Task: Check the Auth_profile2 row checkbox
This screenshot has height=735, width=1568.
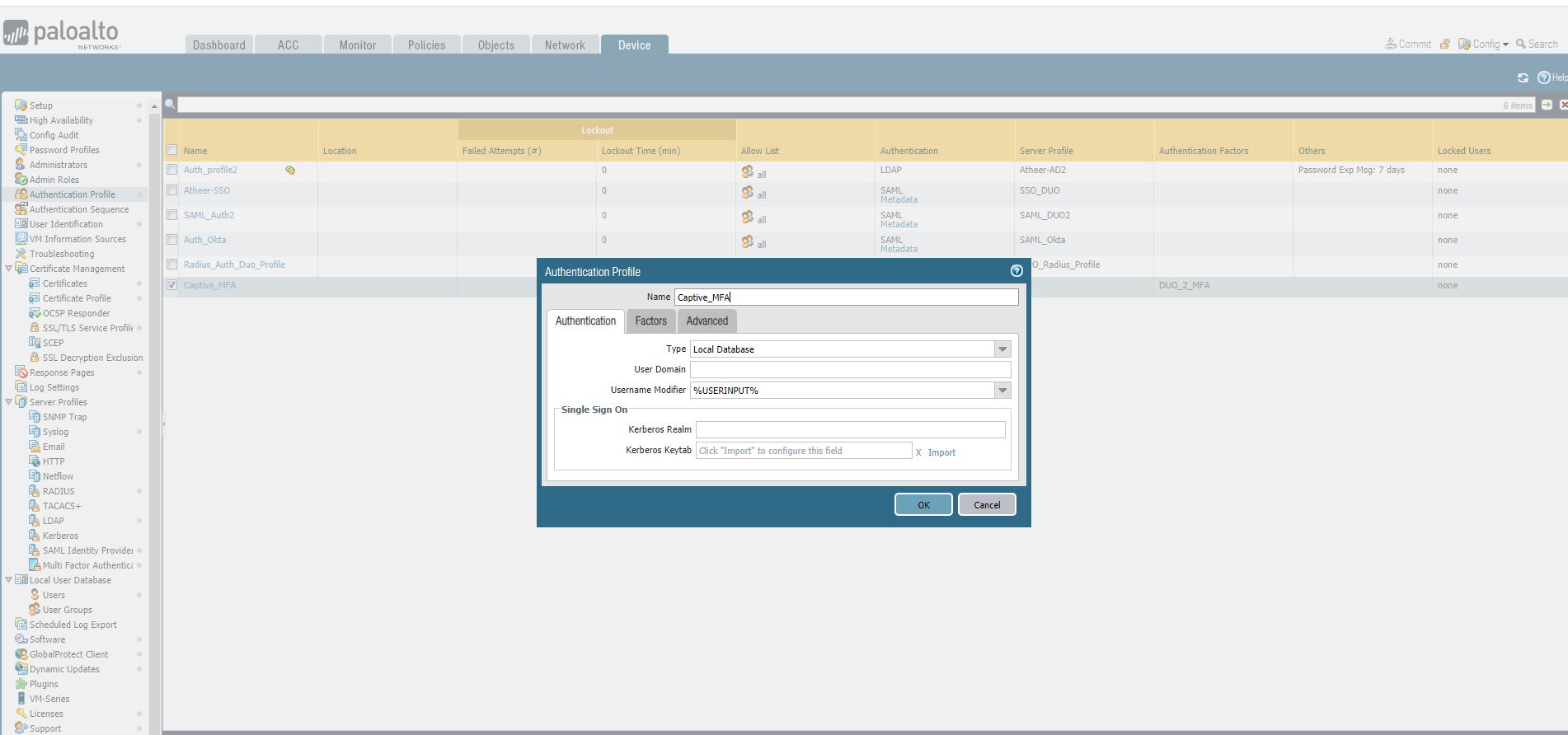Action: (x=171, y=170)
